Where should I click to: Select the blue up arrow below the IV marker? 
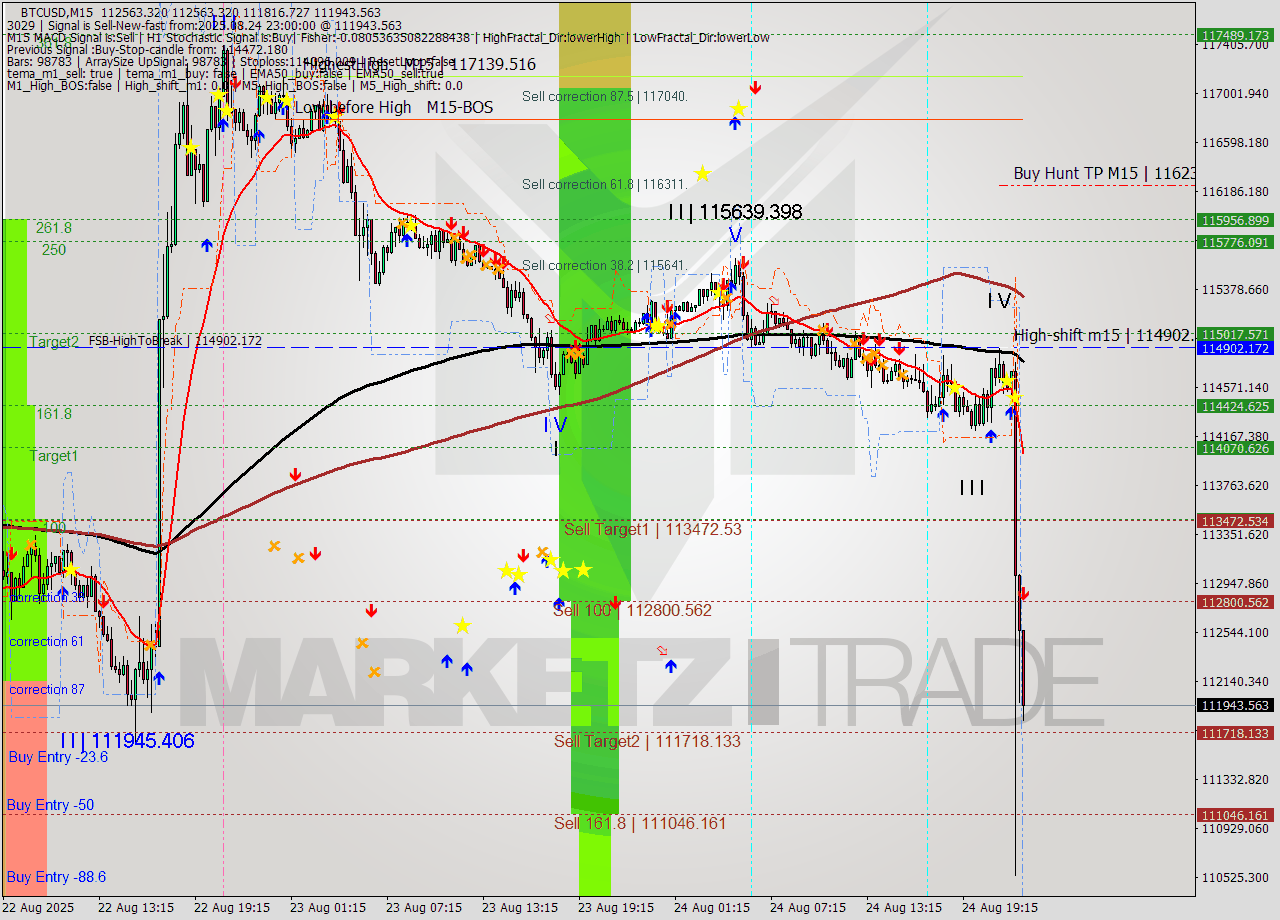[x=515, y=589]
